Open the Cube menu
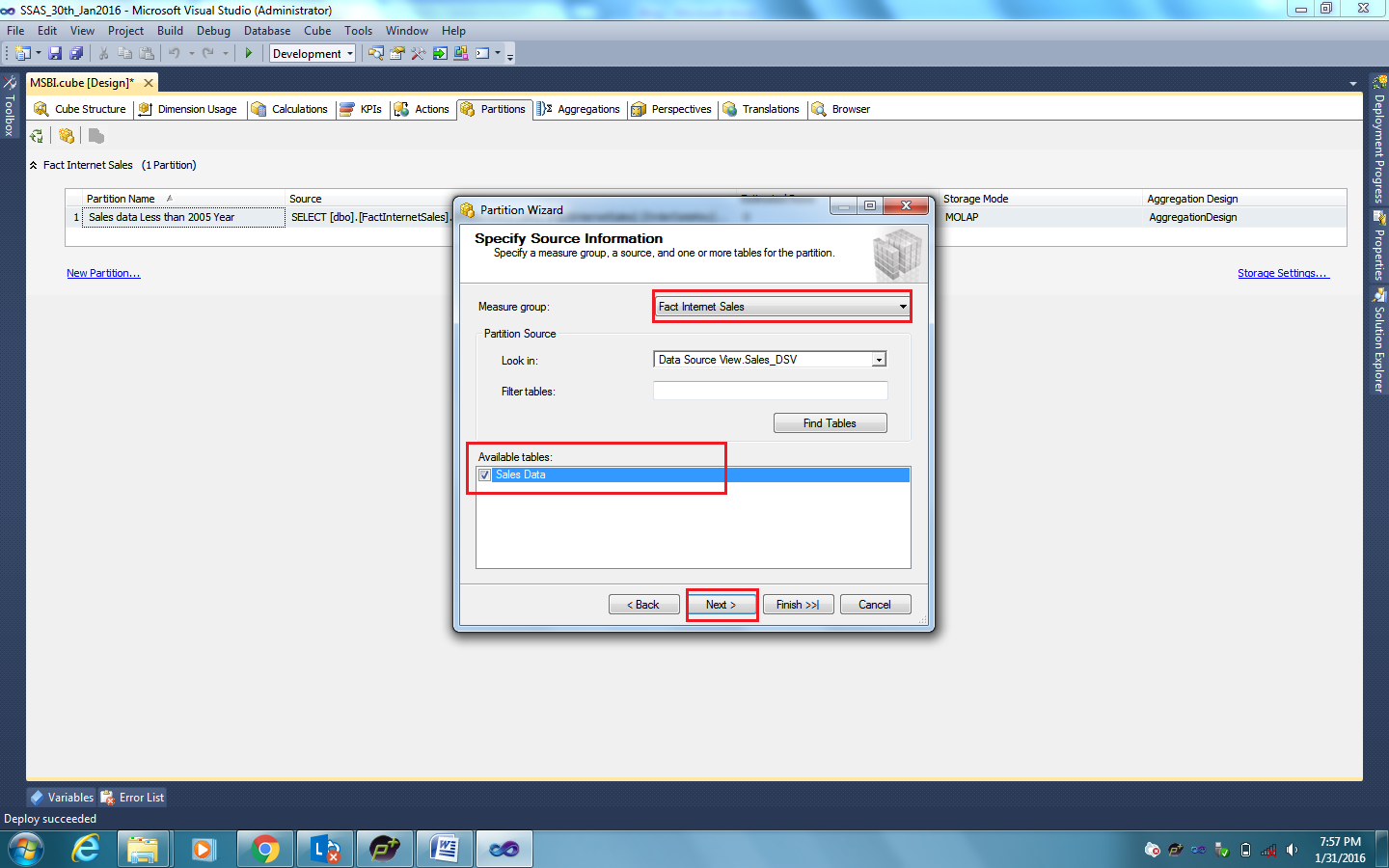This screenshot has height=868, width=1389. (317, 31)
